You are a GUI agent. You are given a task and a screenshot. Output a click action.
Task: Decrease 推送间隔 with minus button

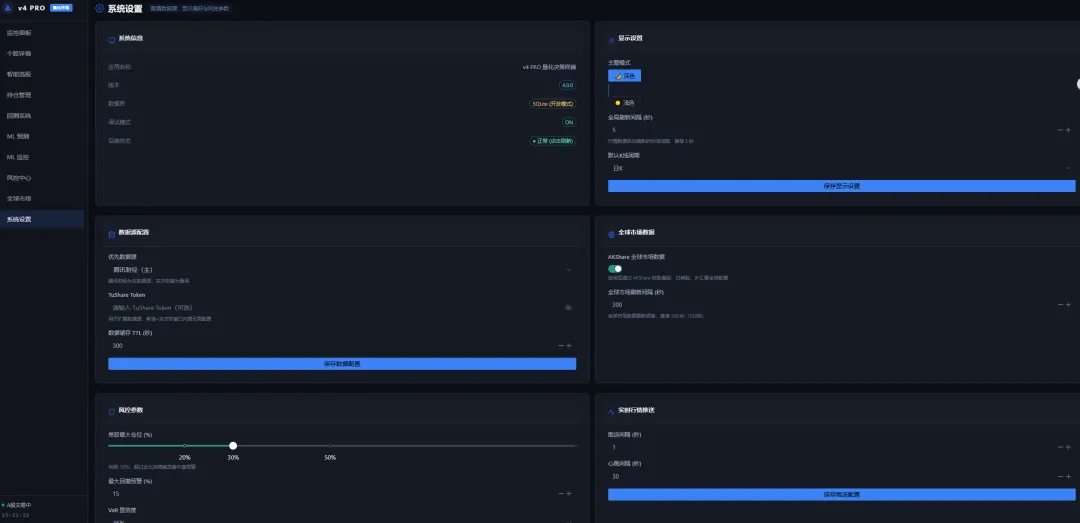tap(1060, 447)
